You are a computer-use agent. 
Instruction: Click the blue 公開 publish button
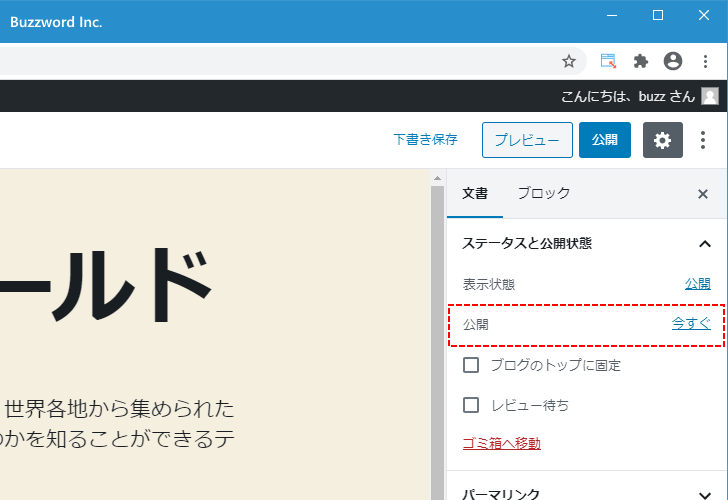pyautogui.click(x=604, y=140)
